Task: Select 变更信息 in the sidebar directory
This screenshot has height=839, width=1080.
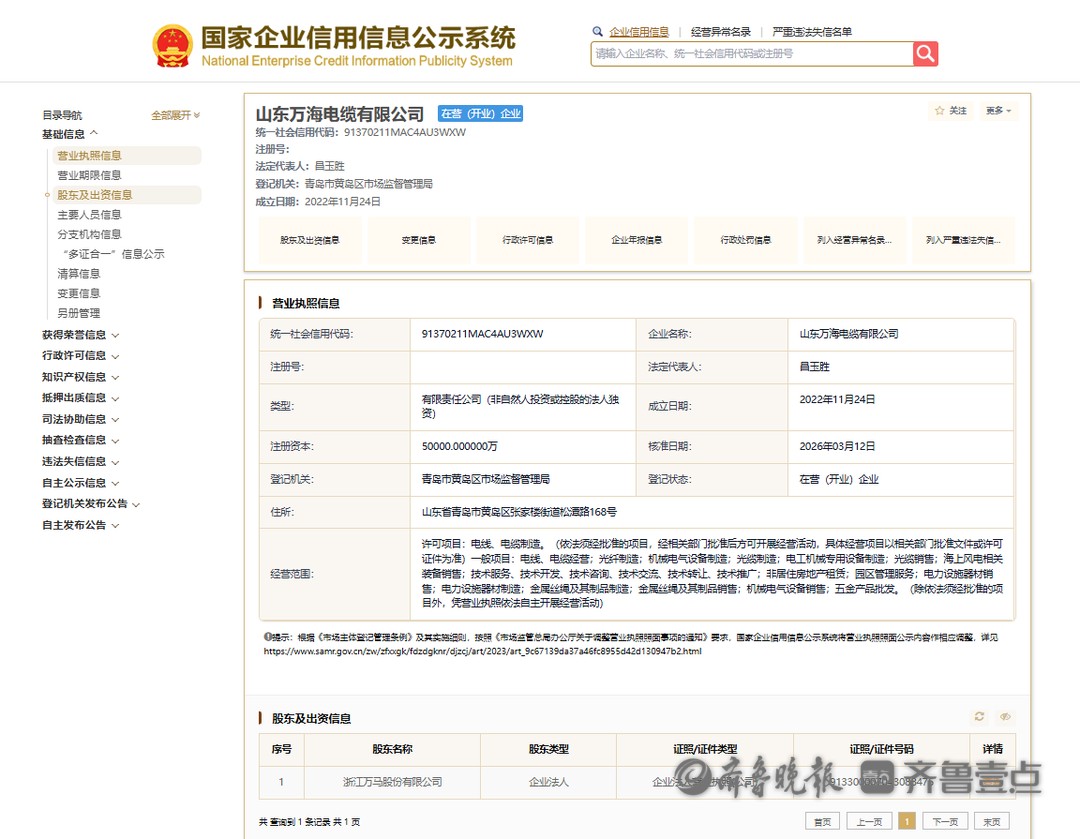Action: point(79,293)
